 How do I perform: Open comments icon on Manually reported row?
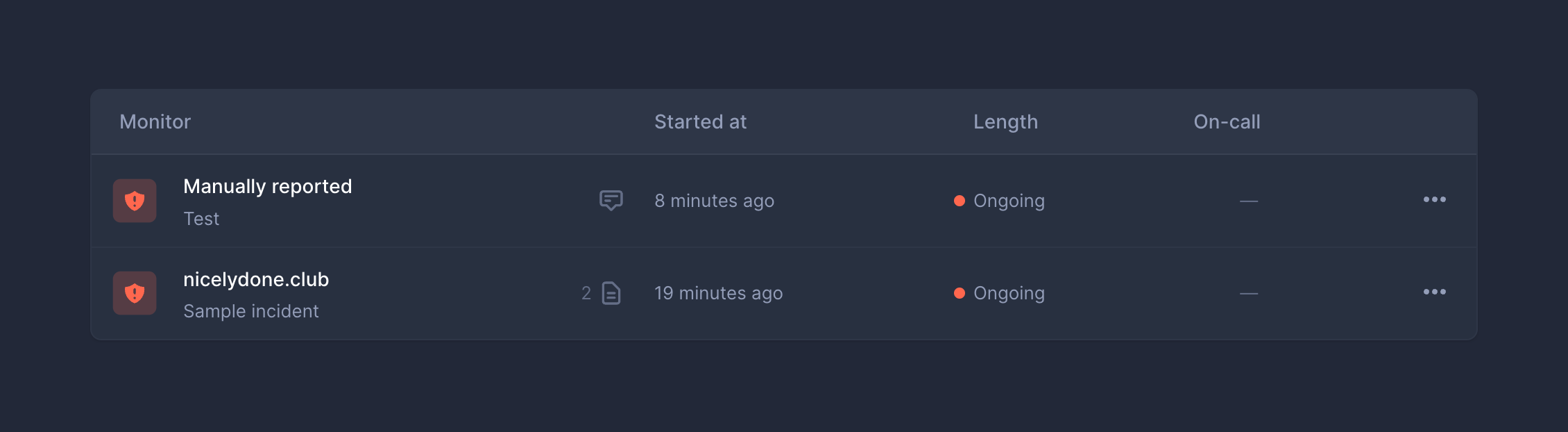[611, 201]
